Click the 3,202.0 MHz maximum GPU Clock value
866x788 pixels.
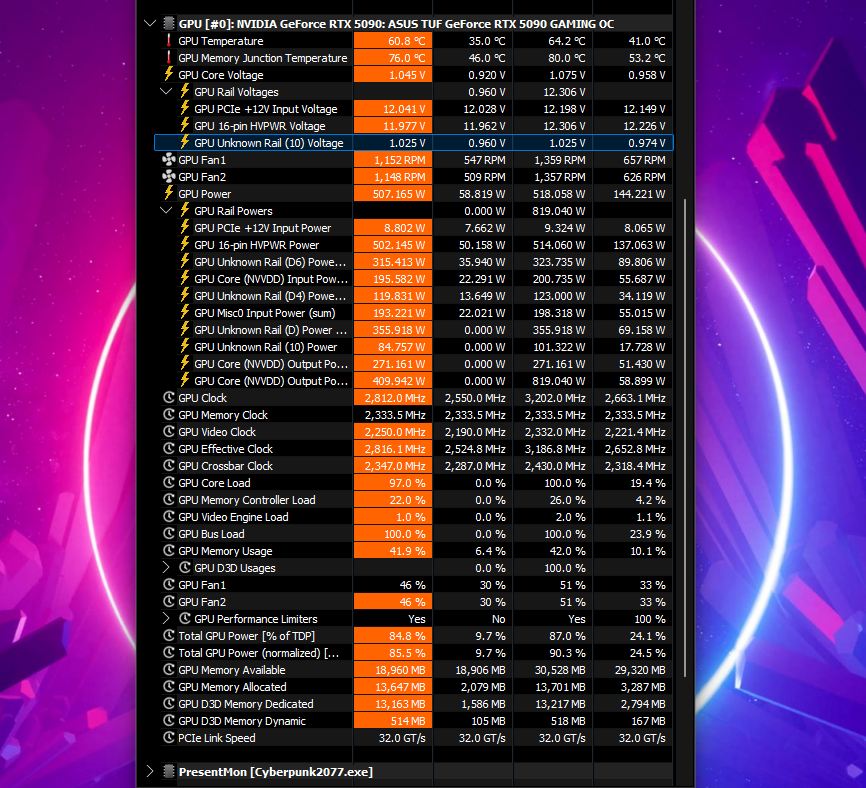coord(555,398)
